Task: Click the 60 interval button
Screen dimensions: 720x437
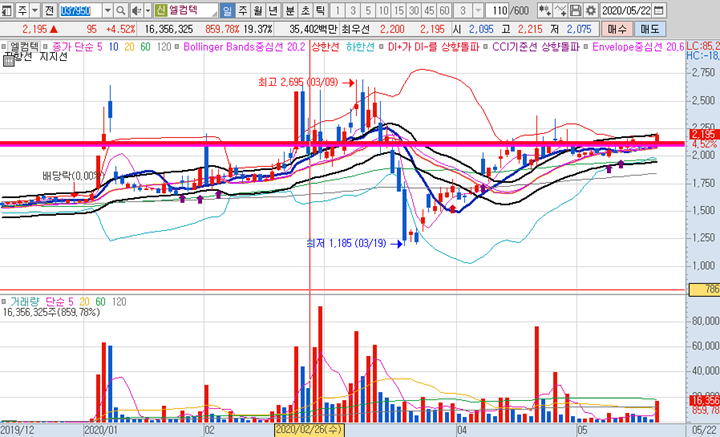Action: [x=444, y=10]
